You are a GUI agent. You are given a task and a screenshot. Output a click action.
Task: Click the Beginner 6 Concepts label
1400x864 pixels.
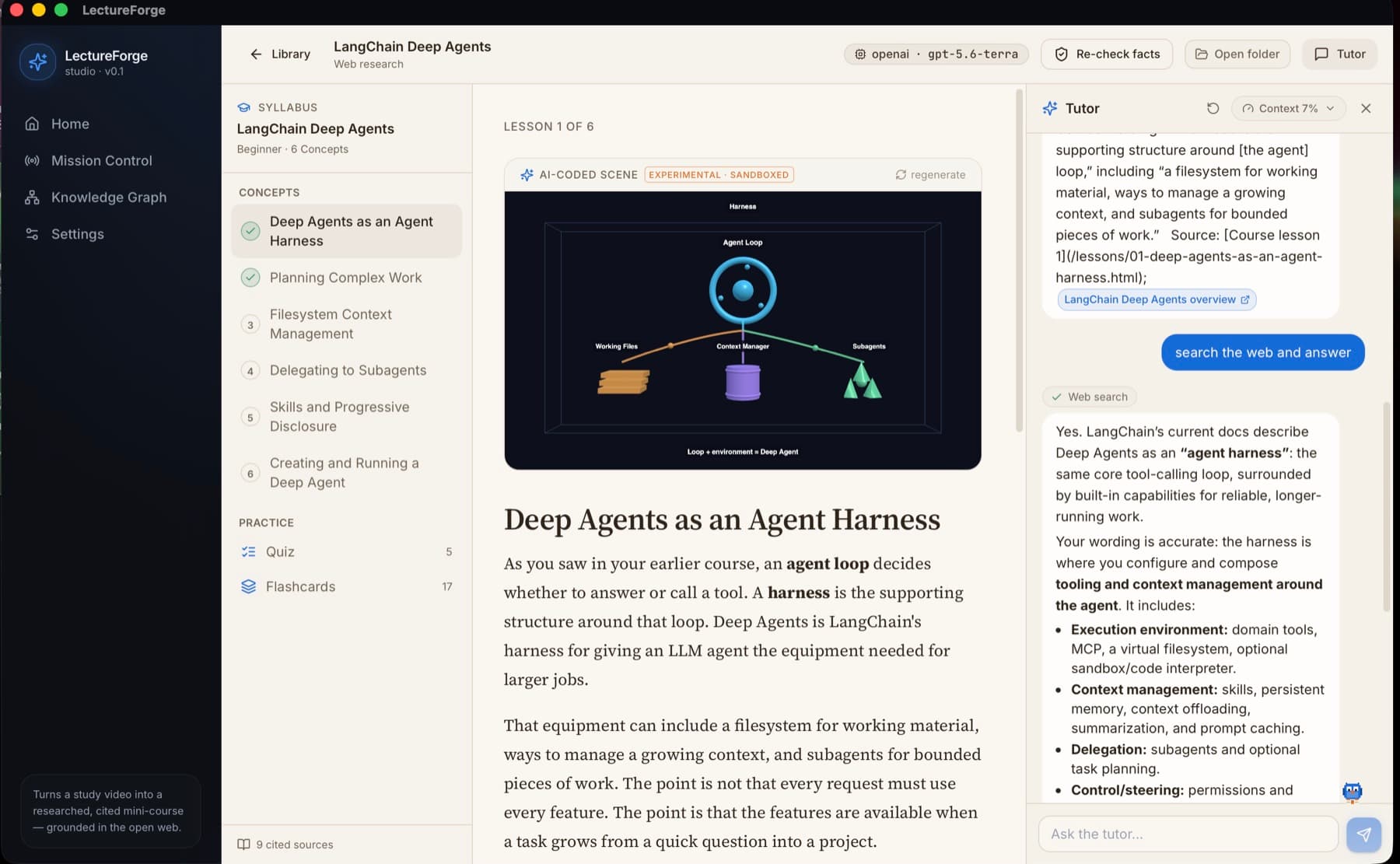(x=292, y=149)
